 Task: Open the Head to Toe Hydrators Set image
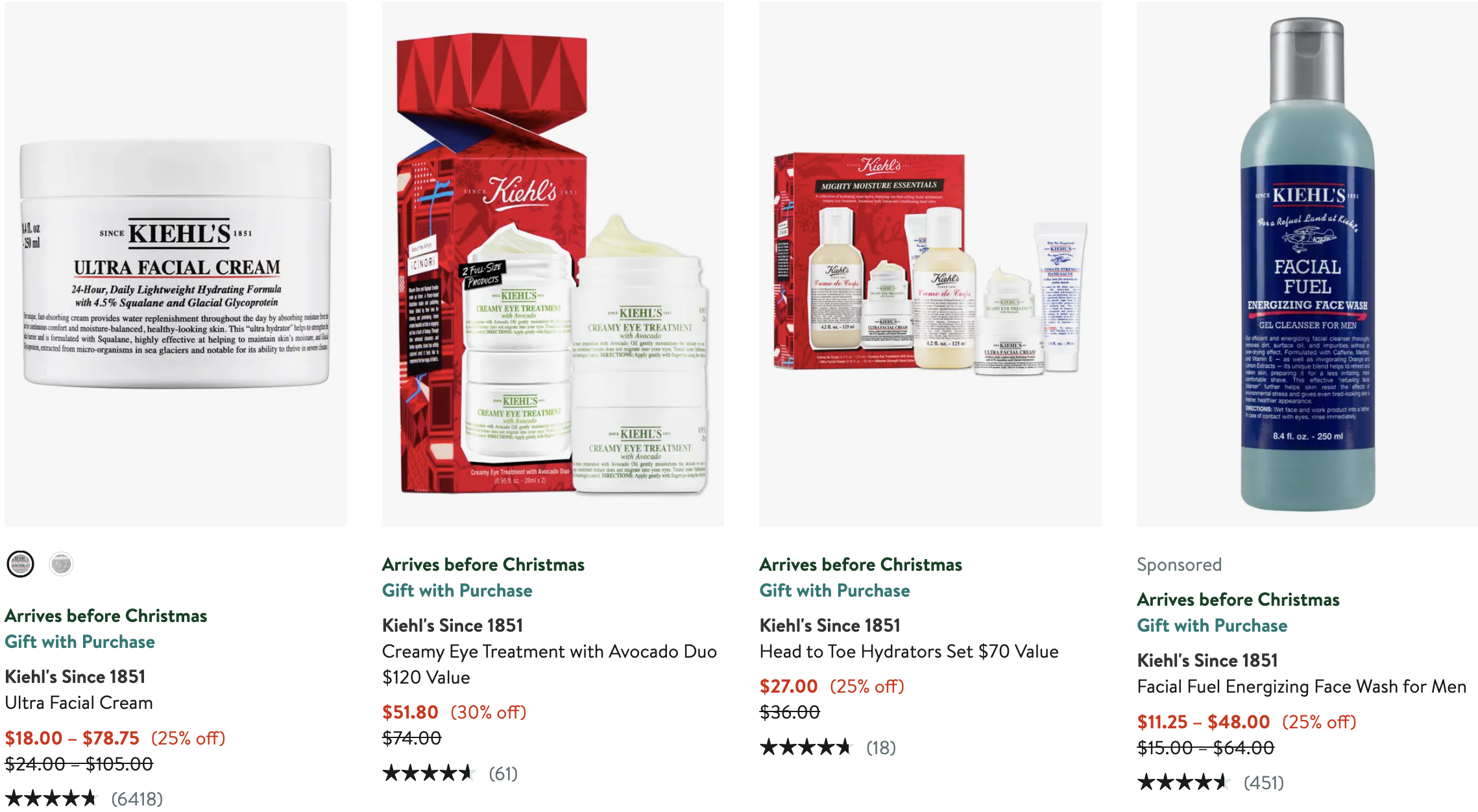[x=930, y=264]
